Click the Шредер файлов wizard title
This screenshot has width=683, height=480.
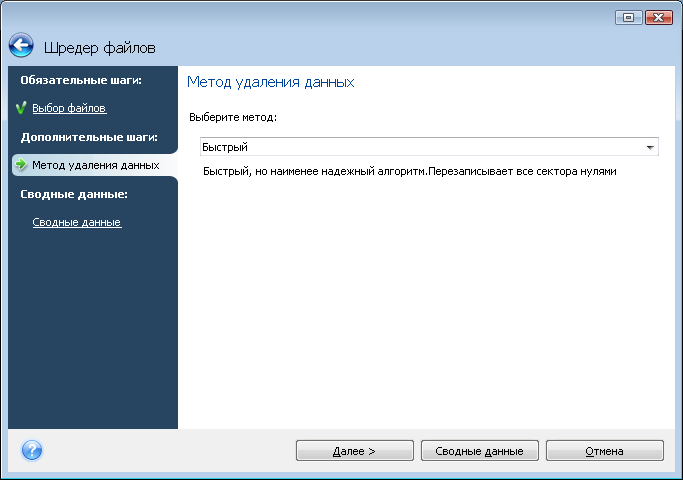99,47
